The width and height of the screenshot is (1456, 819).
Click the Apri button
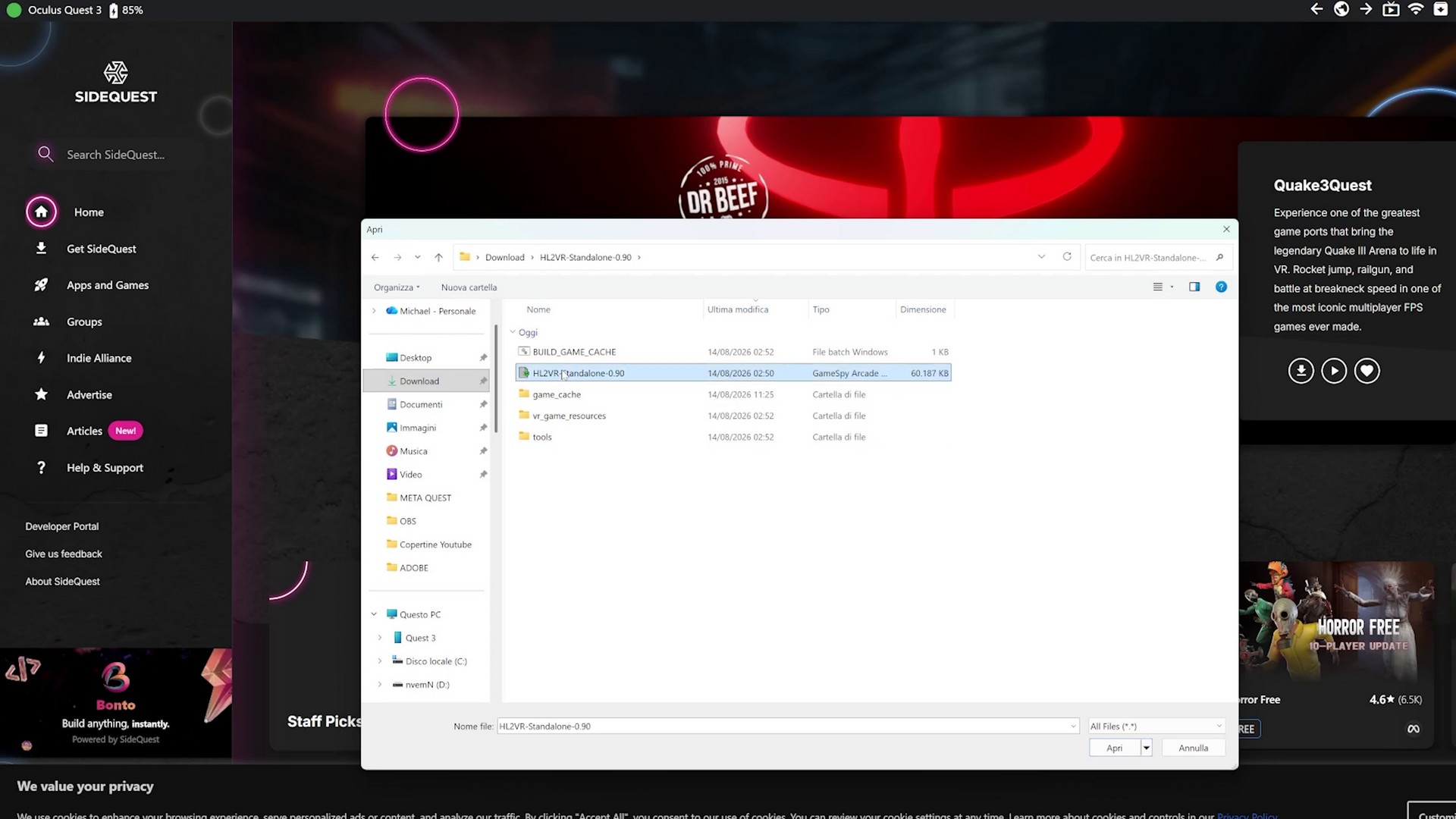pyautogui.click(x=1114, y=748)
